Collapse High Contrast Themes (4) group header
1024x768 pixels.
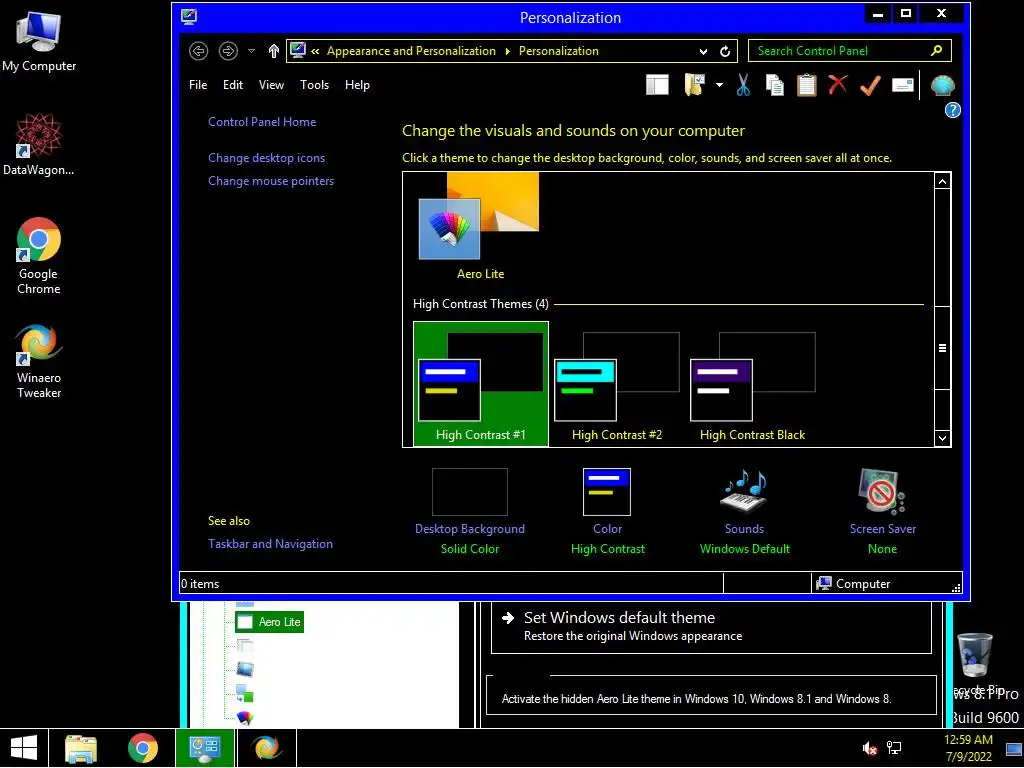pyautogui.click(x=481, y=304)
